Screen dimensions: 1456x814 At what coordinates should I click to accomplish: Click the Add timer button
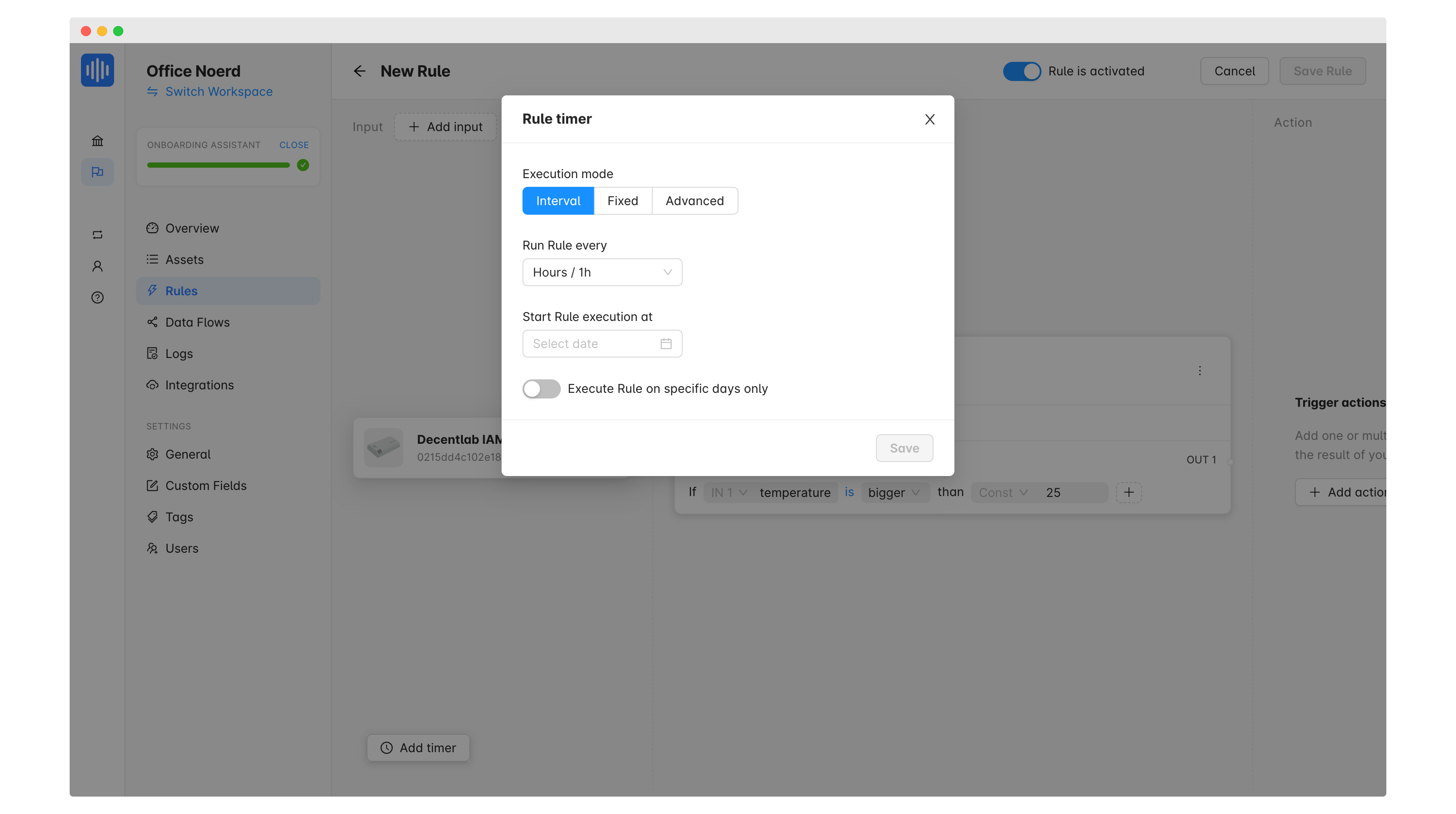418,748
